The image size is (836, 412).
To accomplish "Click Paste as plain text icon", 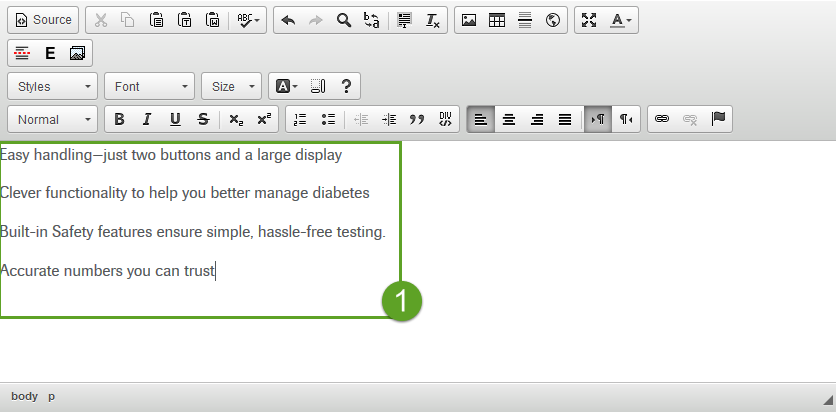I will 184,20.
